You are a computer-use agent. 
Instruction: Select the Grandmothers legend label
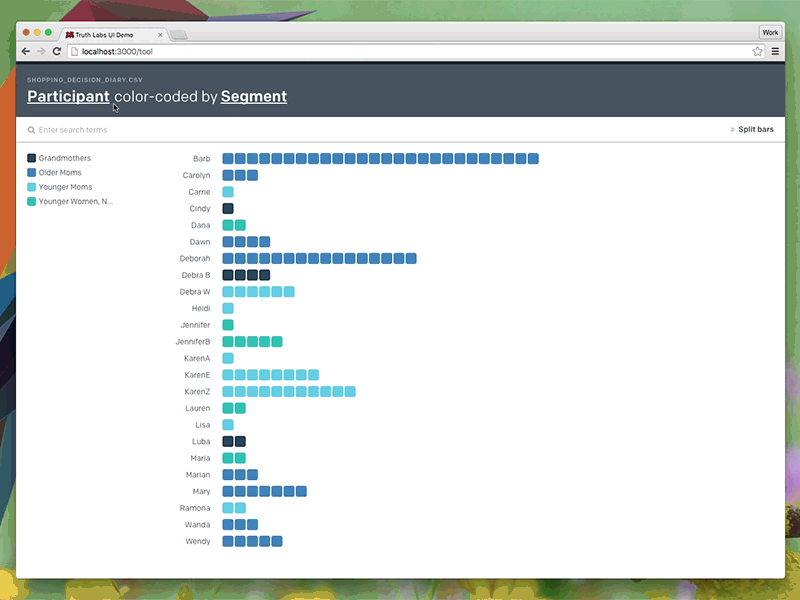coord(65,158)
